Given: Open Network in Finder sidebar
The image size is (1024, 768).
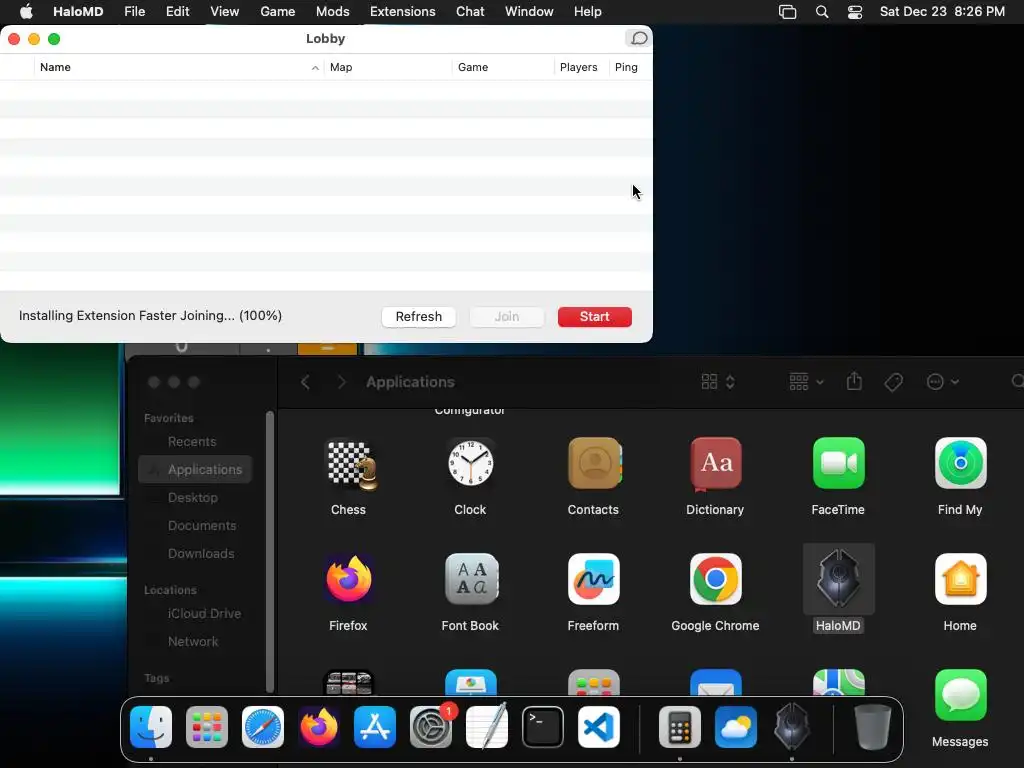Looking at the screenshot, I should point(193,642).
